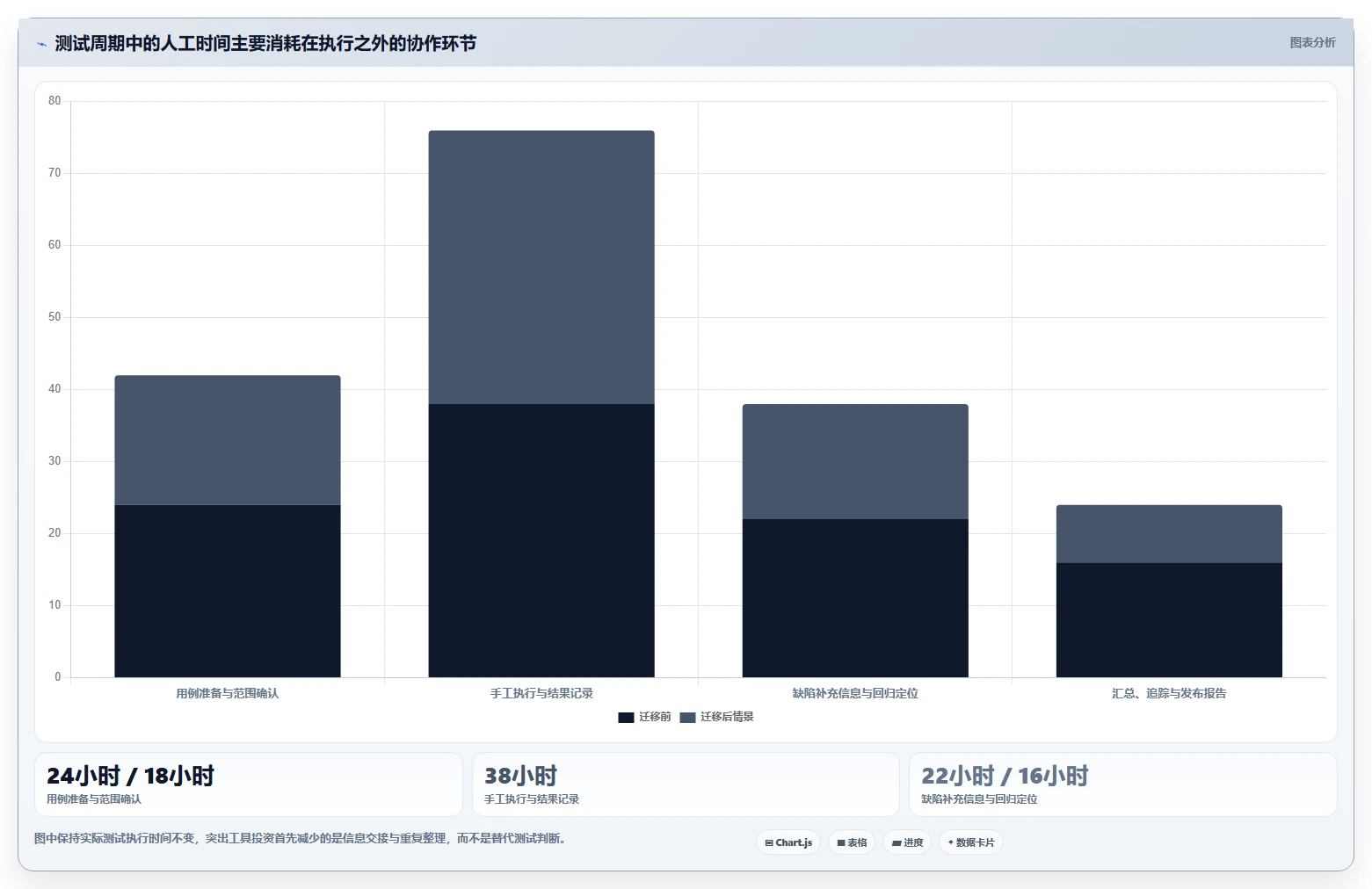This screenshot has width=1372, height=889.
Task: Click 手工执行与结果记录 caption in the second stat card
Action: pyautogui.click(x=532, y=799)
